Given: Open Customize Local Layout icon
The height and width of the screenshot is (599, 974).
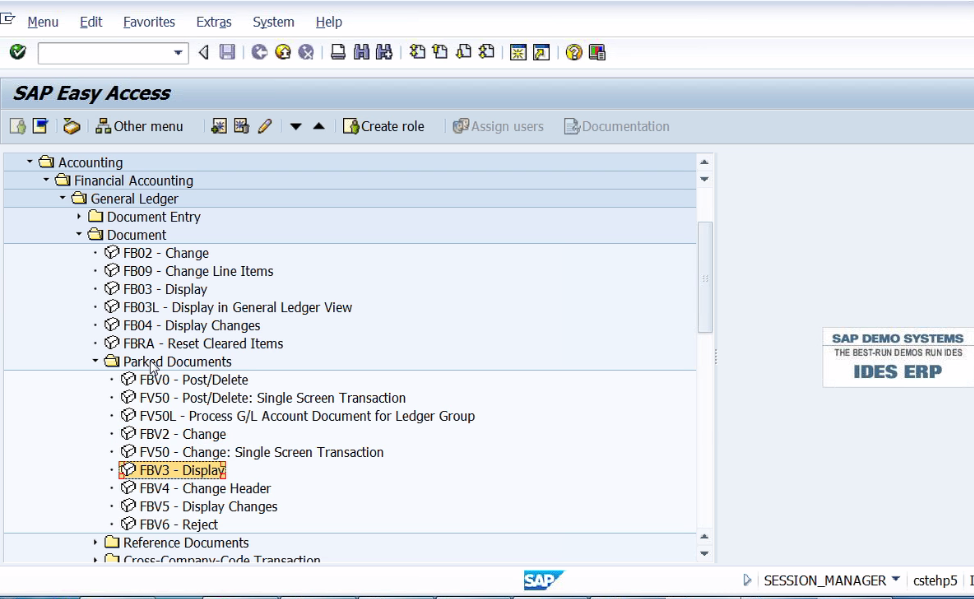Looking at the screenshot, I should pos(597,52).
